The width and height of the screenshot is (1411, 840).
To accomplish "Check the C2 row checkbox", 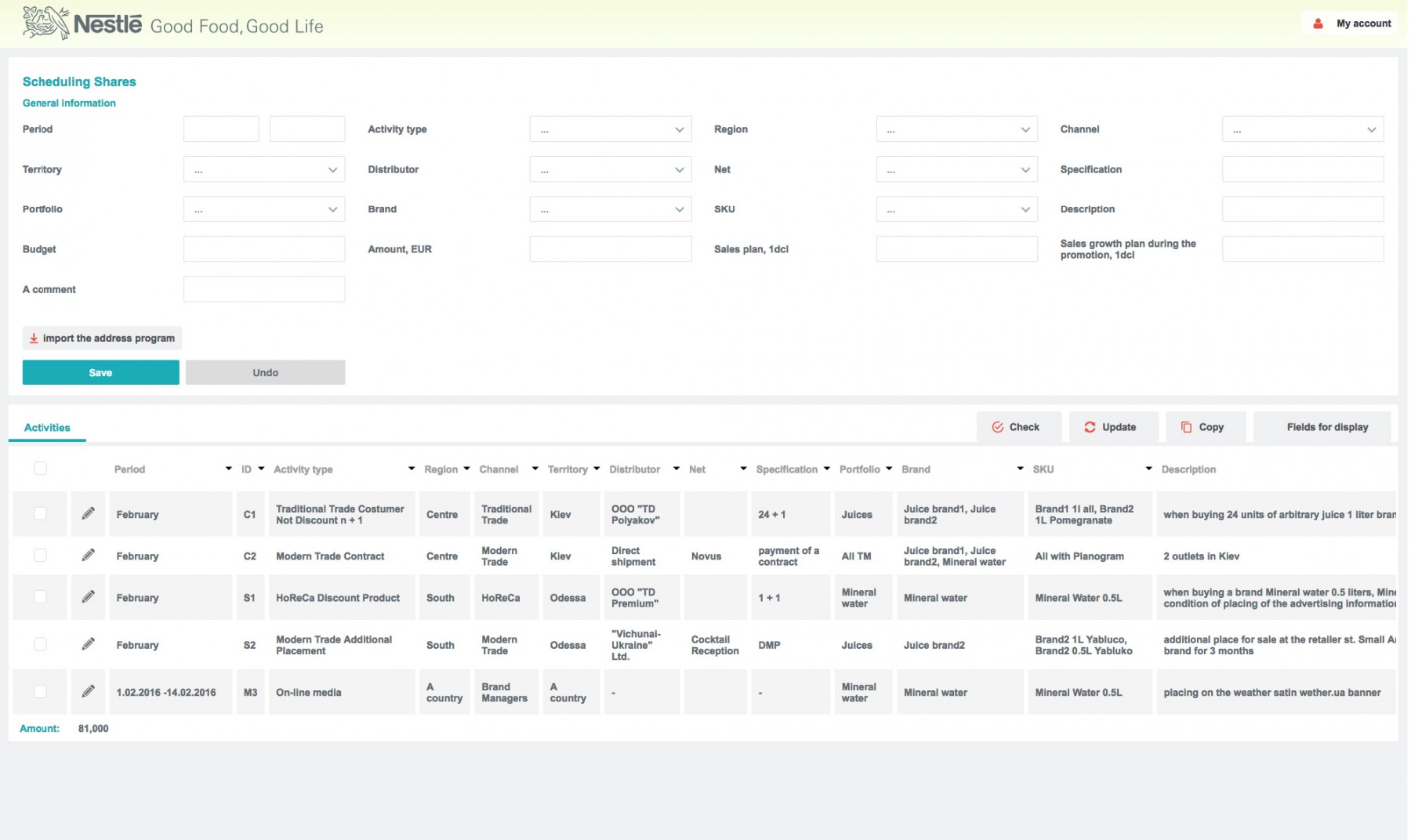I will click(x=40, y=555).
